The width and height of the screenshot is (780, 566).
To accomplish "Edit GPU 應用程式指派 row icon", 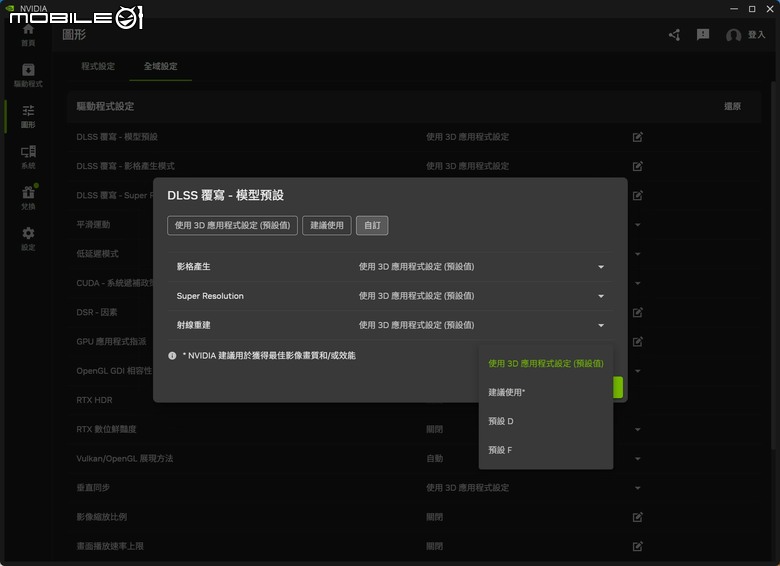I will tap(637, 342).
